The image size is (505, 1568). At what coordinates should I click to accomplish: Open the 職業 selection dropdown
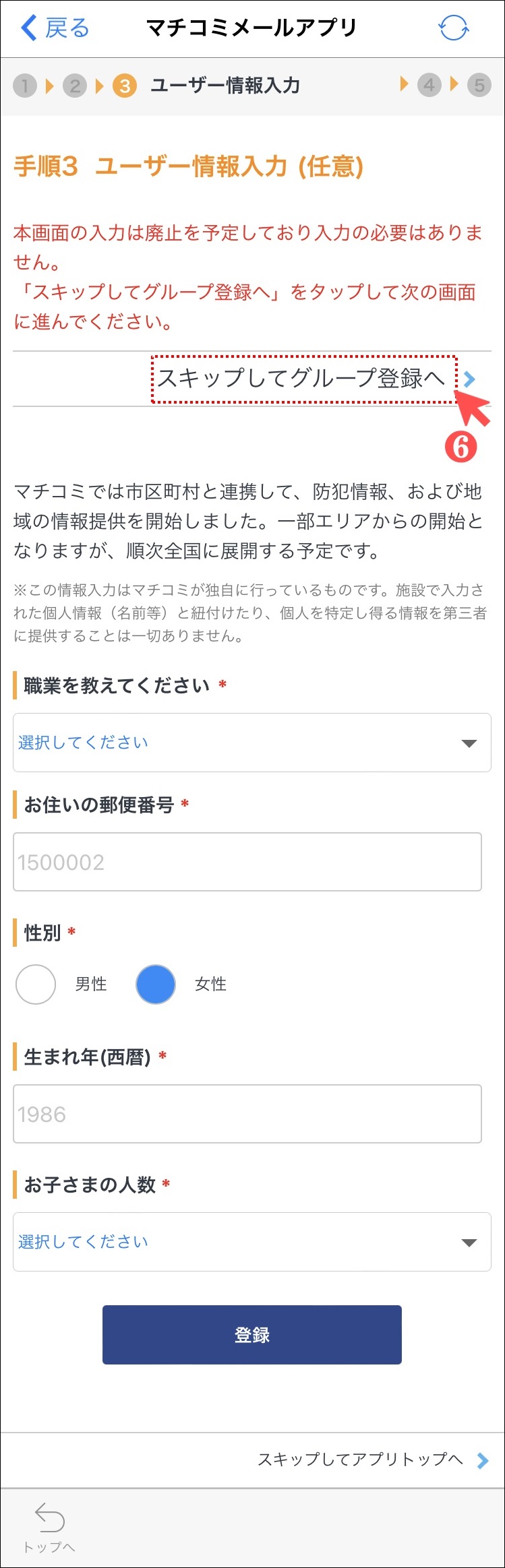point(252,743)
